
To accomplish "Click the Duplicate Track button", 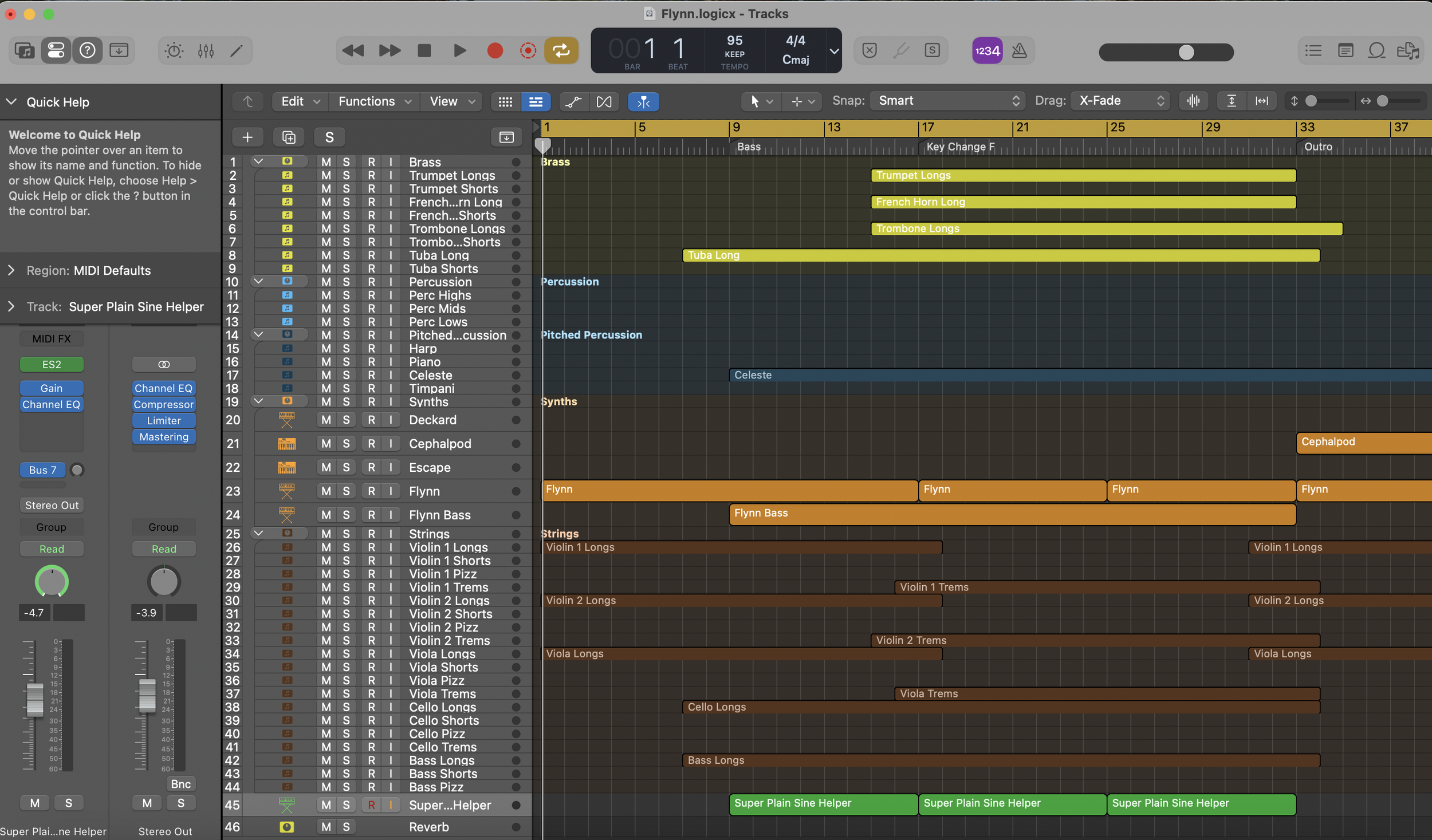I will [289, 137].
